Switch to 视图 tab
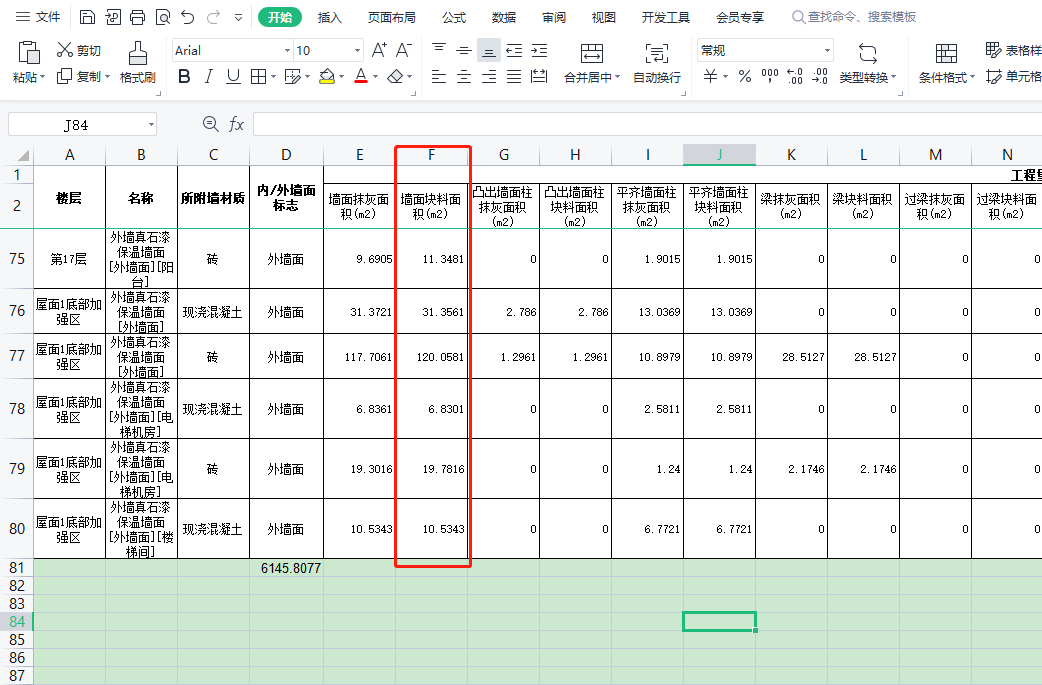 click(603, 17)
